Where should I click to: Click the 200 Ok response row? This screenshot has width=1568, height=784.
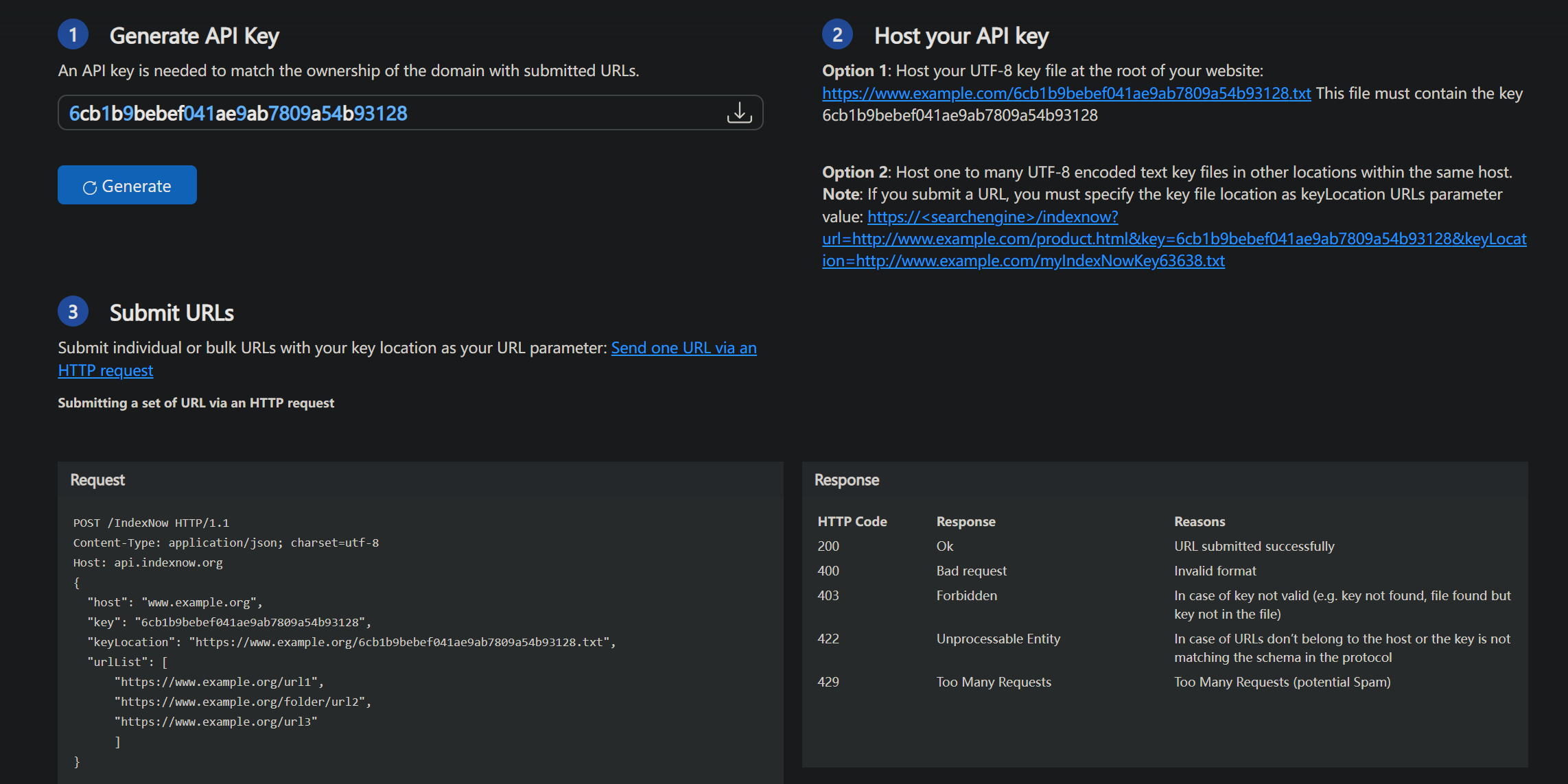pos(1165,546)
